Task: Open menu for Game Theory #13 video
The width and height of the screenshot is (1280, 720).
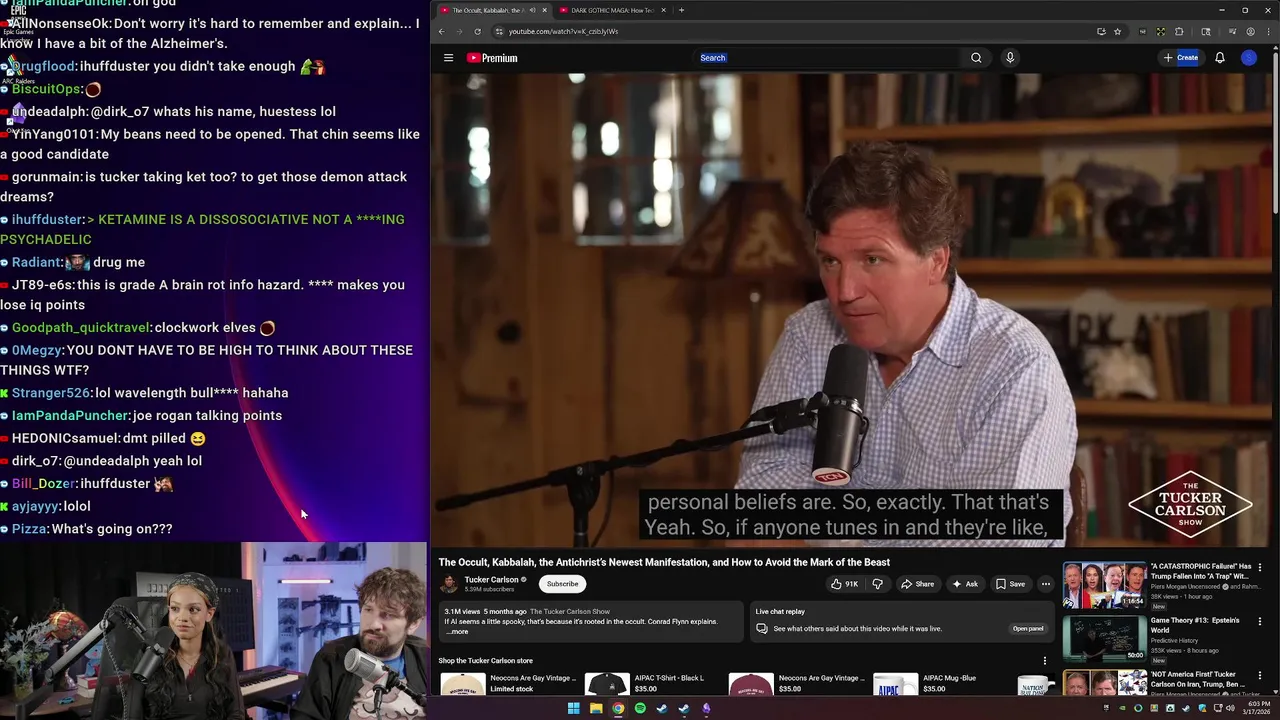Action: (x=1260, y=622)
